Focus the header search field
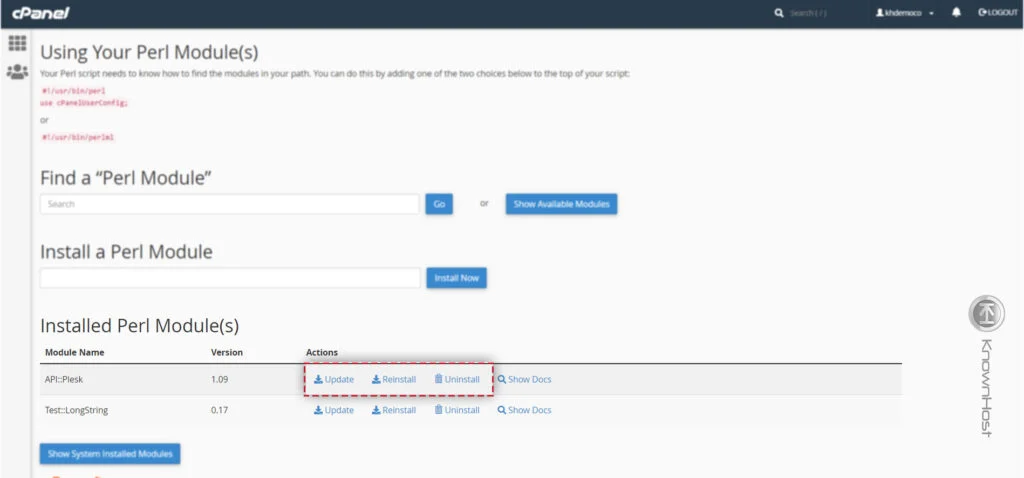 tap(808, 13)
